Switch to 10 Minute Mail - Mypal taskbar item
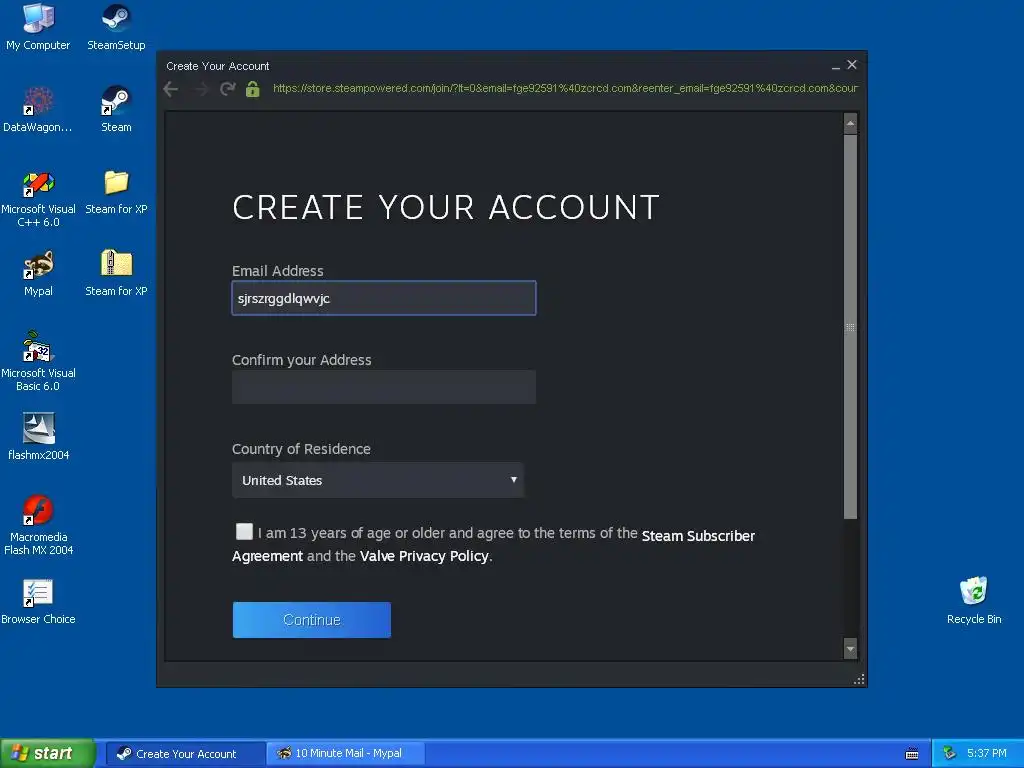 click(346, 754)
